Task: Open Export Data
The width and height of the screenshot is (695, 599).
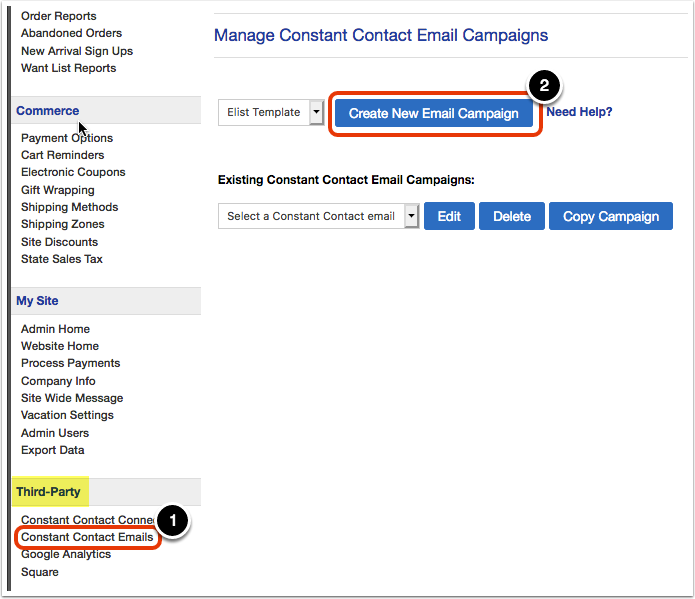Action: tap(52, 450)
